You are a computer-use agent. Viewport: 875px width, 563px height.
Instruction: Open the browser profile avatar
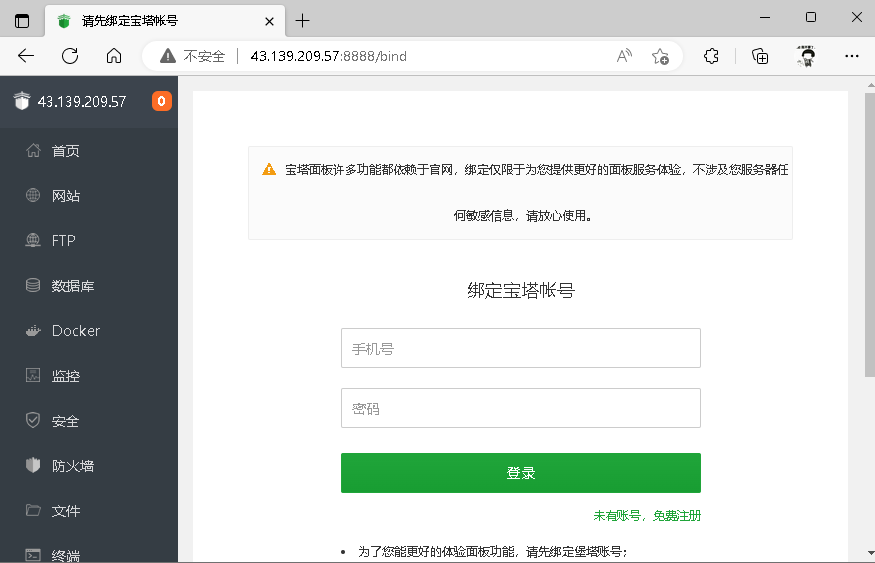point(806,56)
